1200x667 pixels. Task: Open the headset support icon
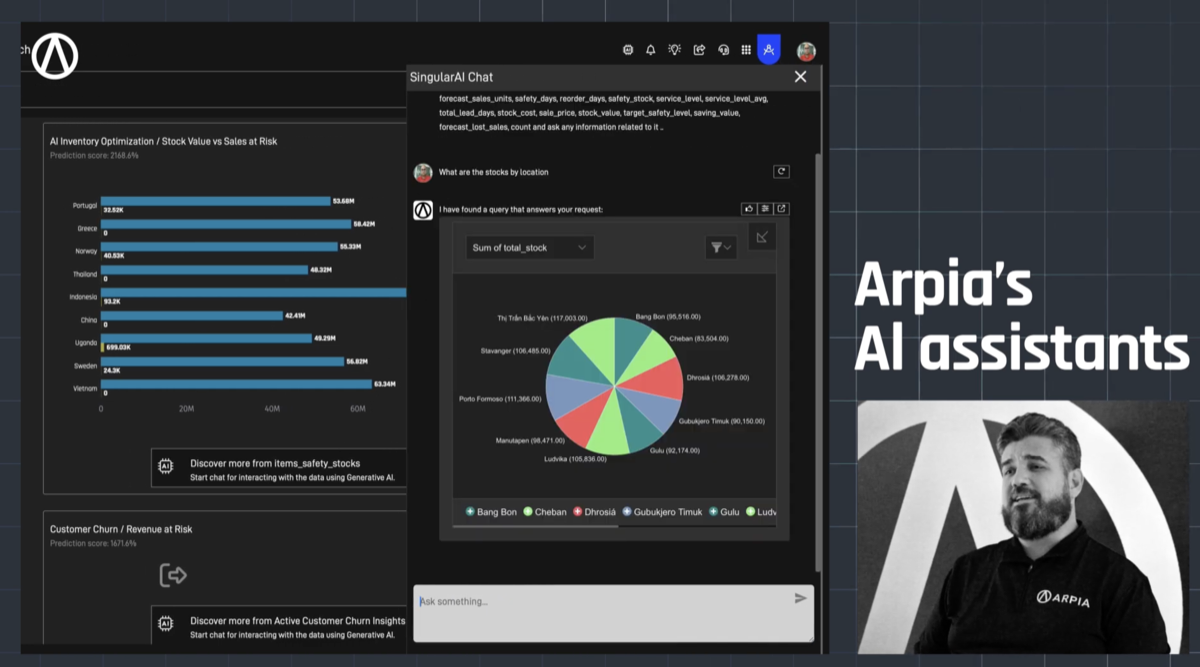723,50
